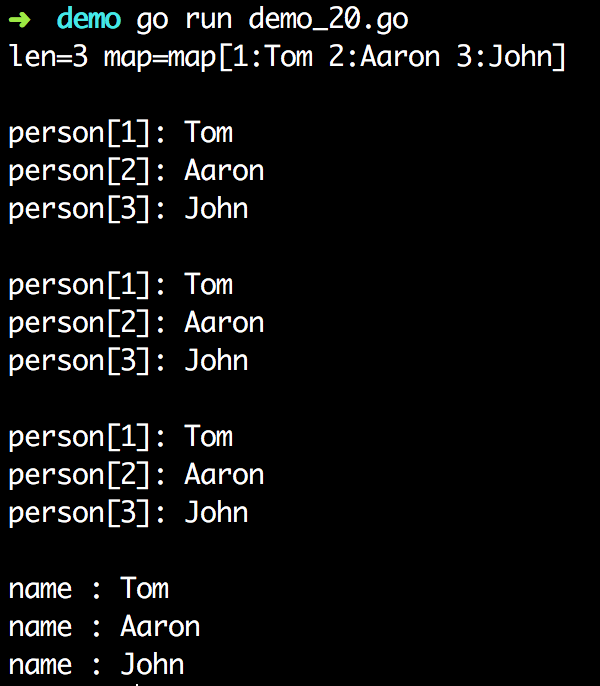The image size is (600, 686).
Task: Click the name : Tom output line
Action: (x=89, y=589)
